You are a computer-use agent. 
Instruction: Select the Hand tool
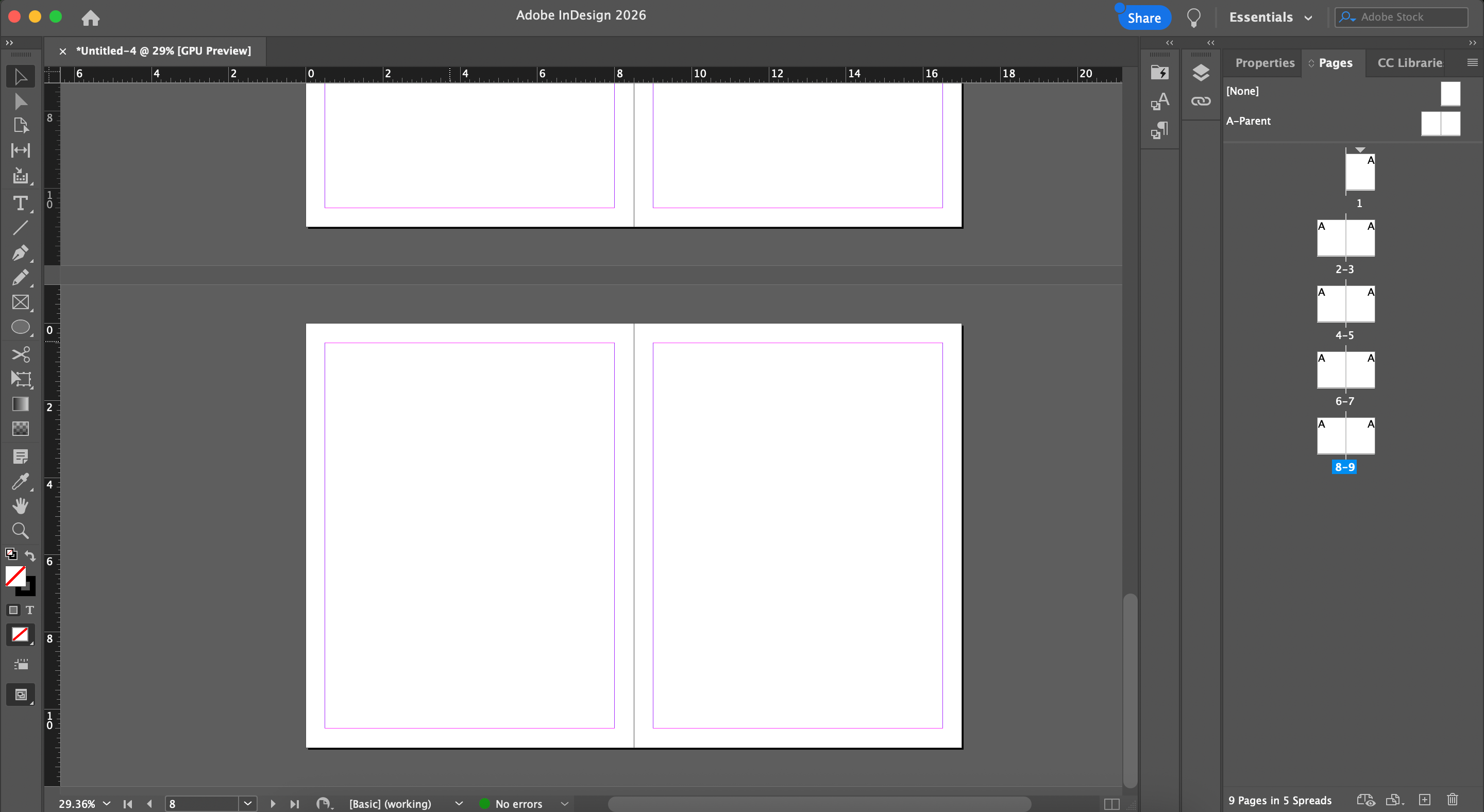[x=20, y=505]
